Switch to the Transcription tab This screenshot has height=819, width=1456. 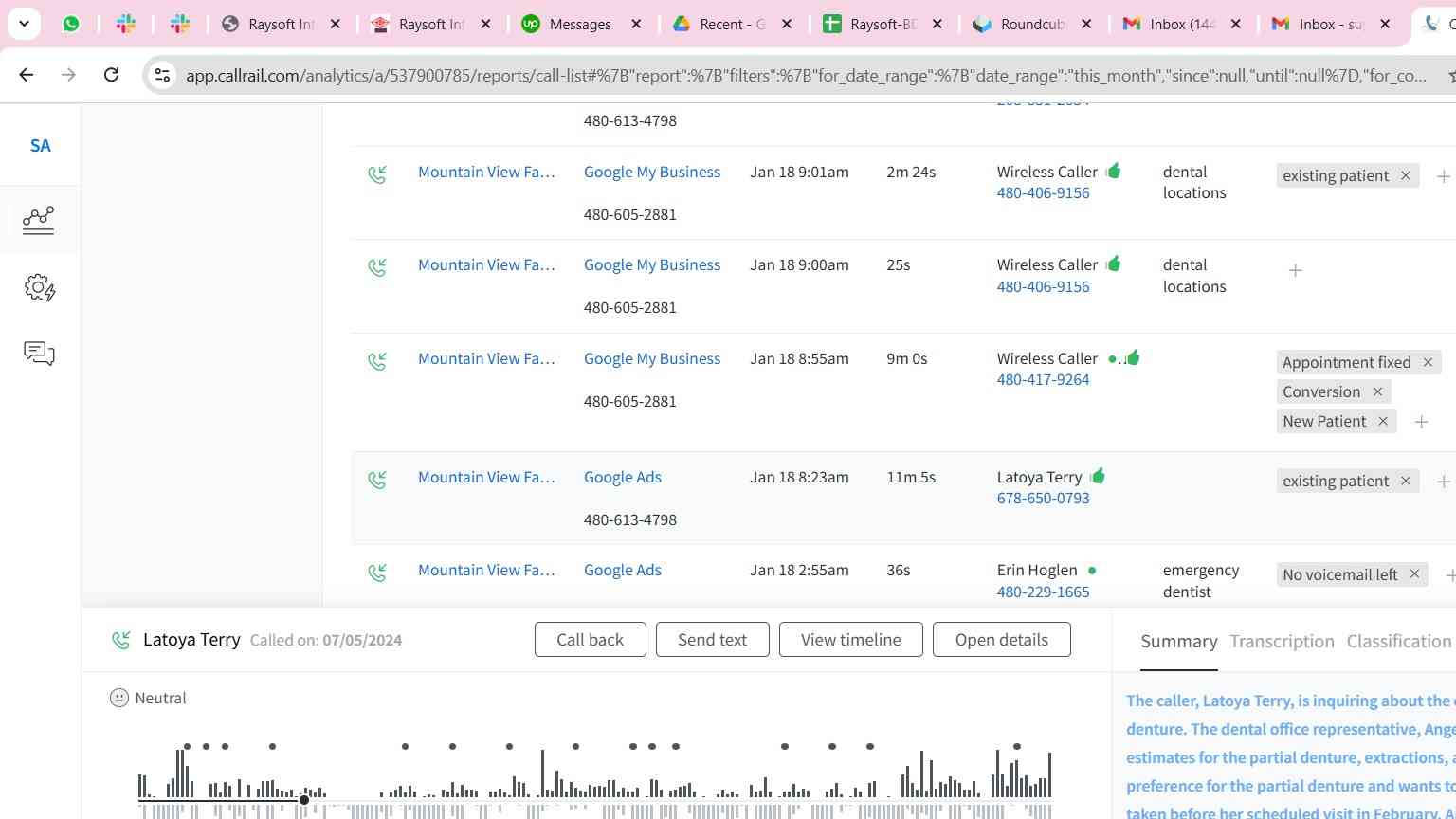click(1282, 642)
